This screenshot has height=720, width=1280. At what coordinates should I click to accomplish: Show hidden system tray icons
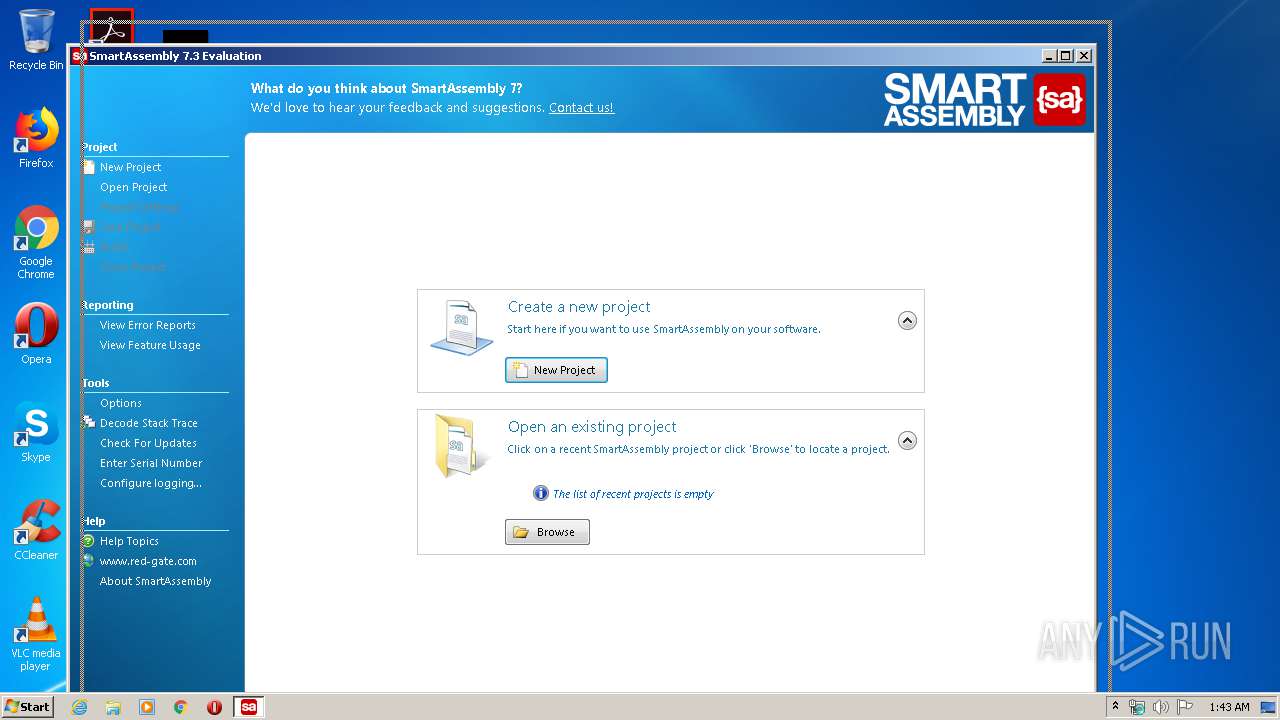pyautogui.click(x=1115, y=707)
